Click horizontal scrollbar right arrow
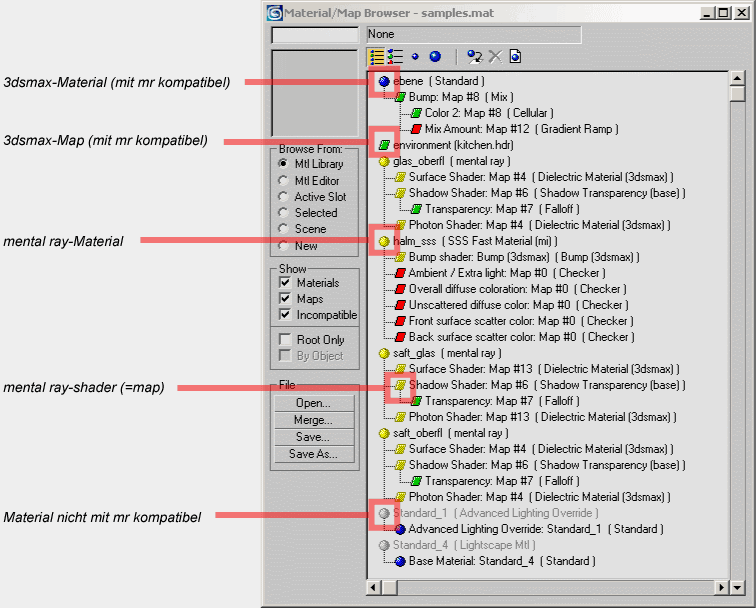The width and height of the screenshot is (756, 608). point(722,587)
